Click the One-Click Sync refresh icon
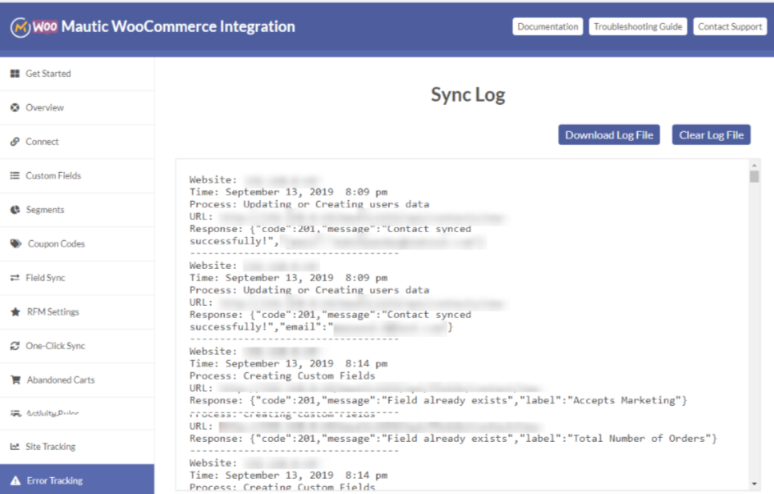 click(15, 346)
